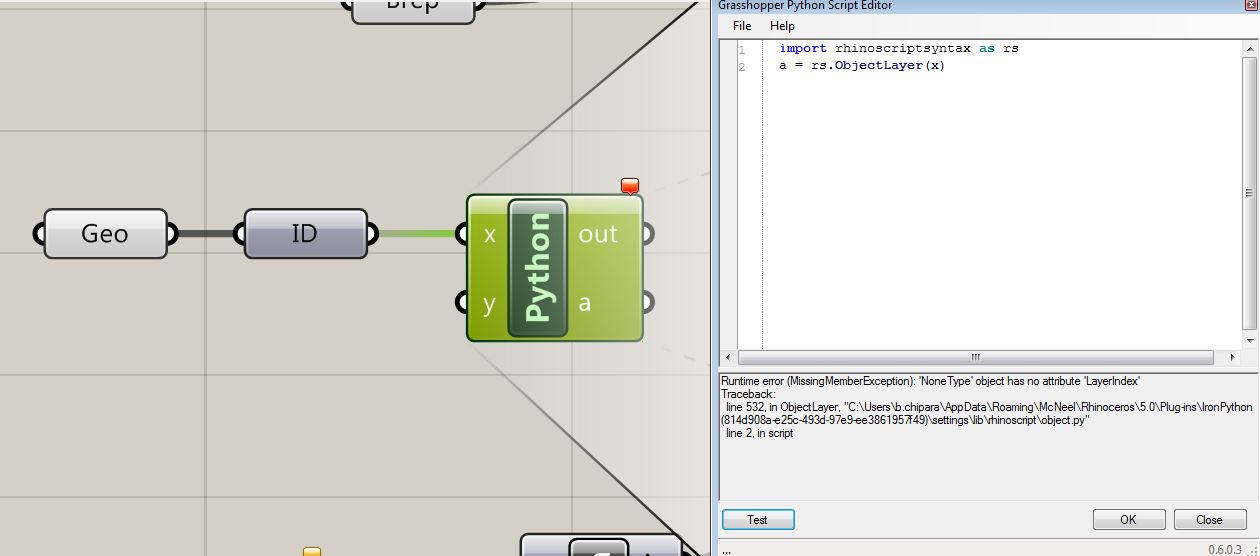The width and height of the screenshot is (1260, 556).
Task: Click the code editor scroll left arrow
Action: pyautogui.click(x=728, y=357)
